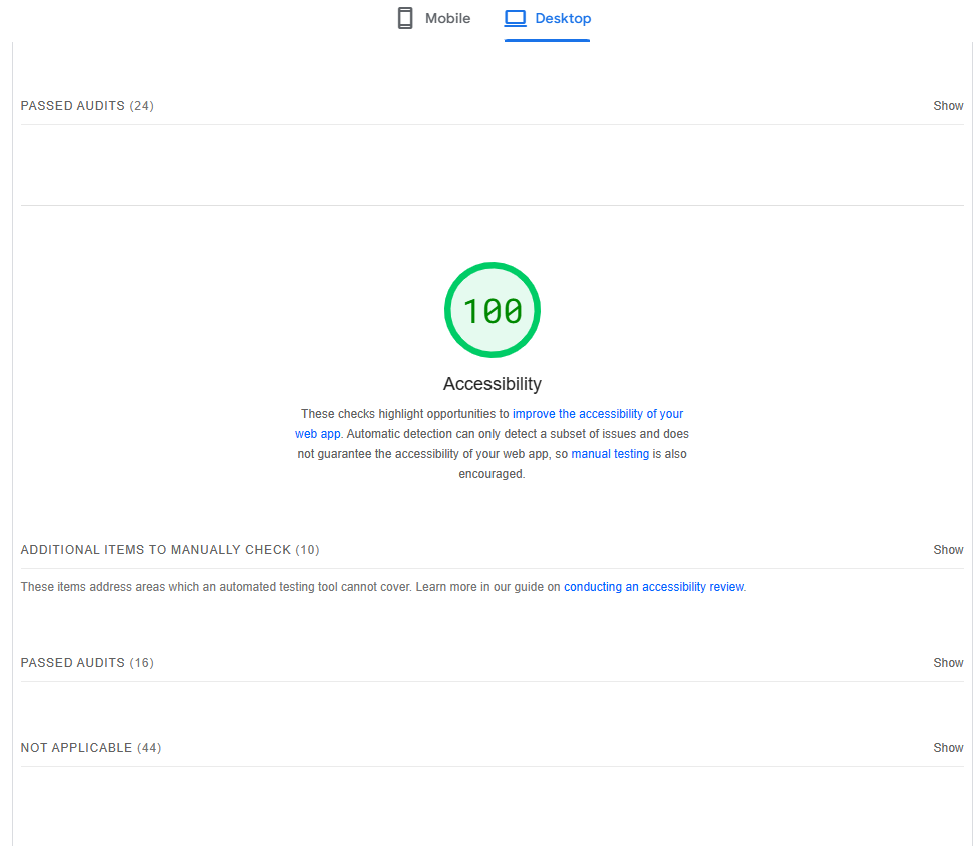Click the Accessibility category title under the gauge
978x846 pixels.
click(x=492, y=384)
